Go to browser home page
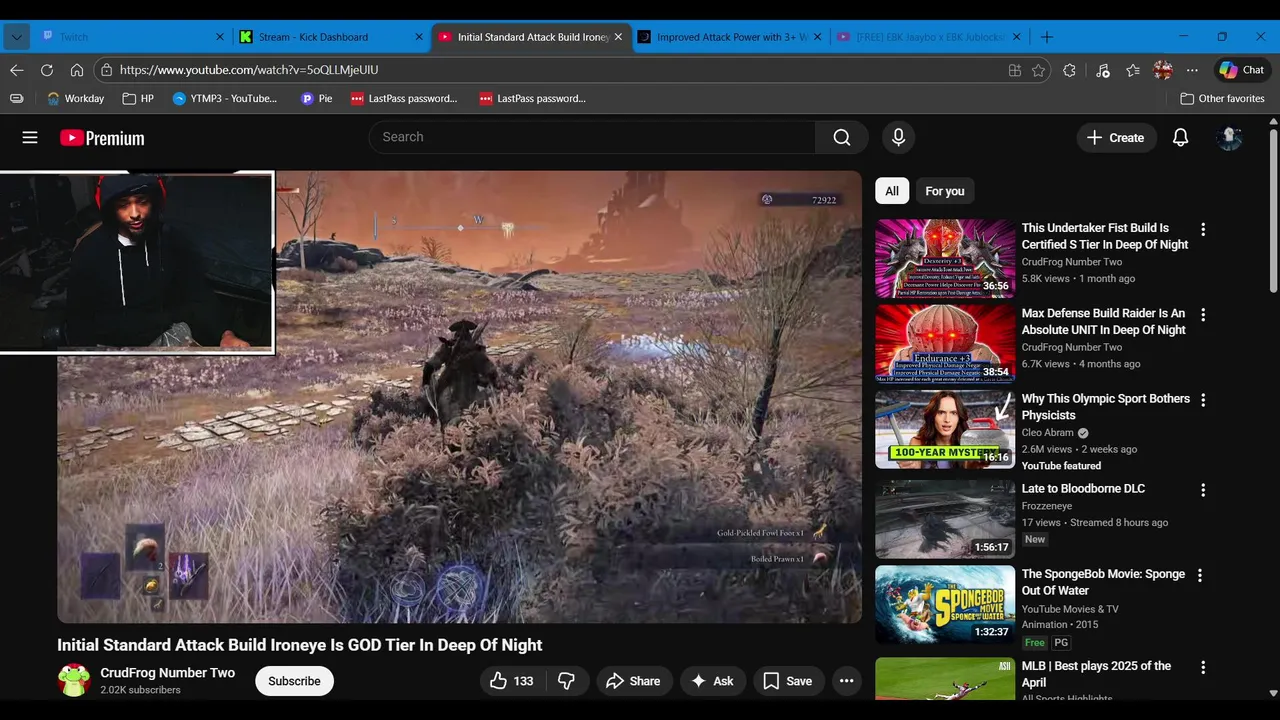Viewport: 1280px width, 720px height. click(x=77, y=70)
